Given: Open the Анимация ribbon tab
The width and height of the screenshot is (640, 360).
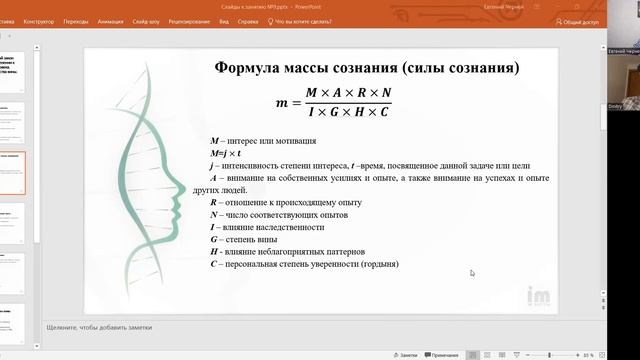Looking at the screenshot, I should (x=110, y=22).
